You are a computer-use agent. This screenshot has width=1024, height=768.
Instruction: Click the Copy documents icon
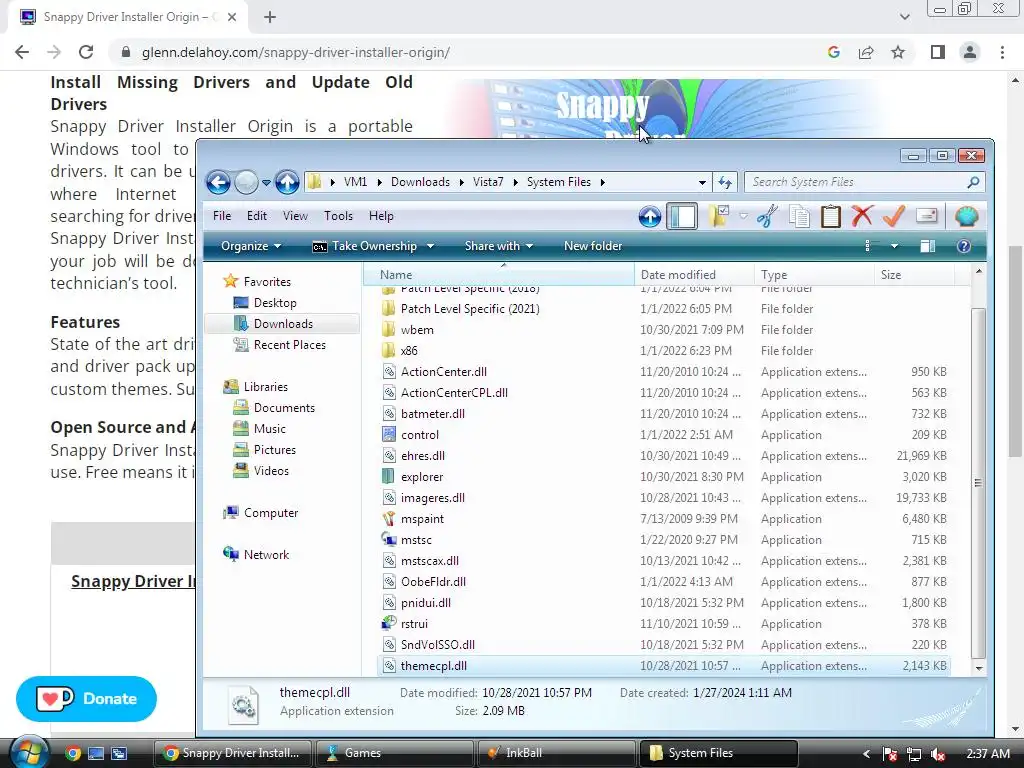coord(799,216)
